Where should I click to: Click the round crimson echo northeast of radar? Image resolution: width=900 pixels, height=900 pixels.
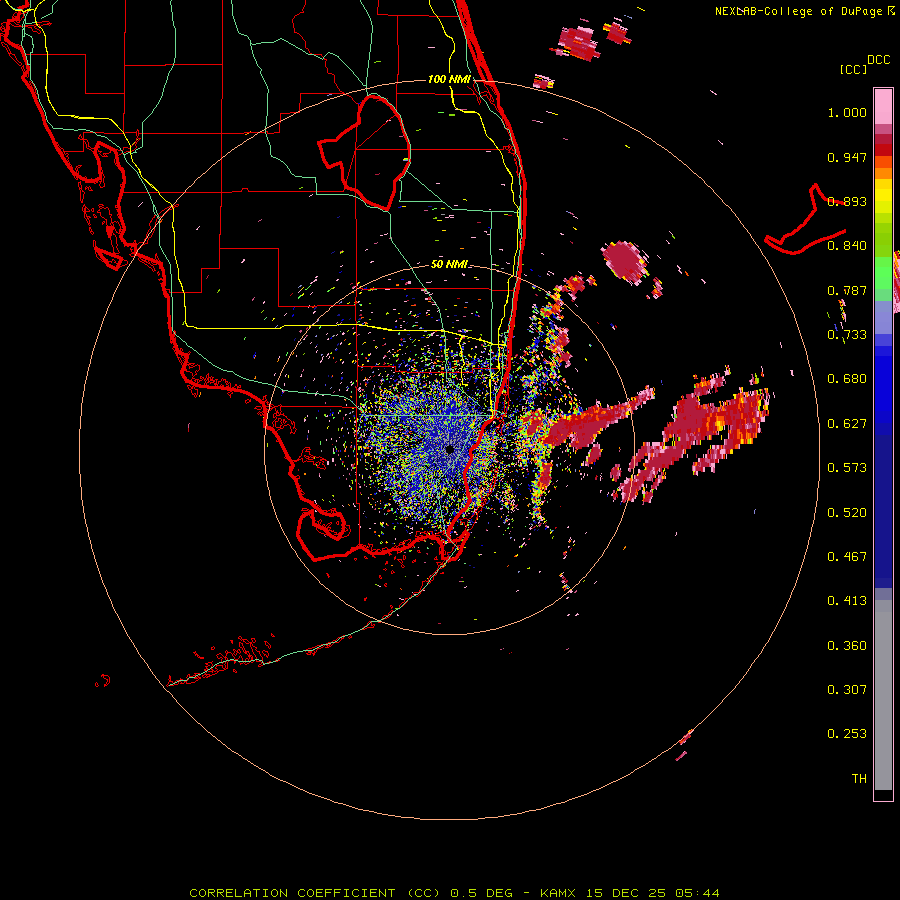pyautogui.click(x=624, y=261)
